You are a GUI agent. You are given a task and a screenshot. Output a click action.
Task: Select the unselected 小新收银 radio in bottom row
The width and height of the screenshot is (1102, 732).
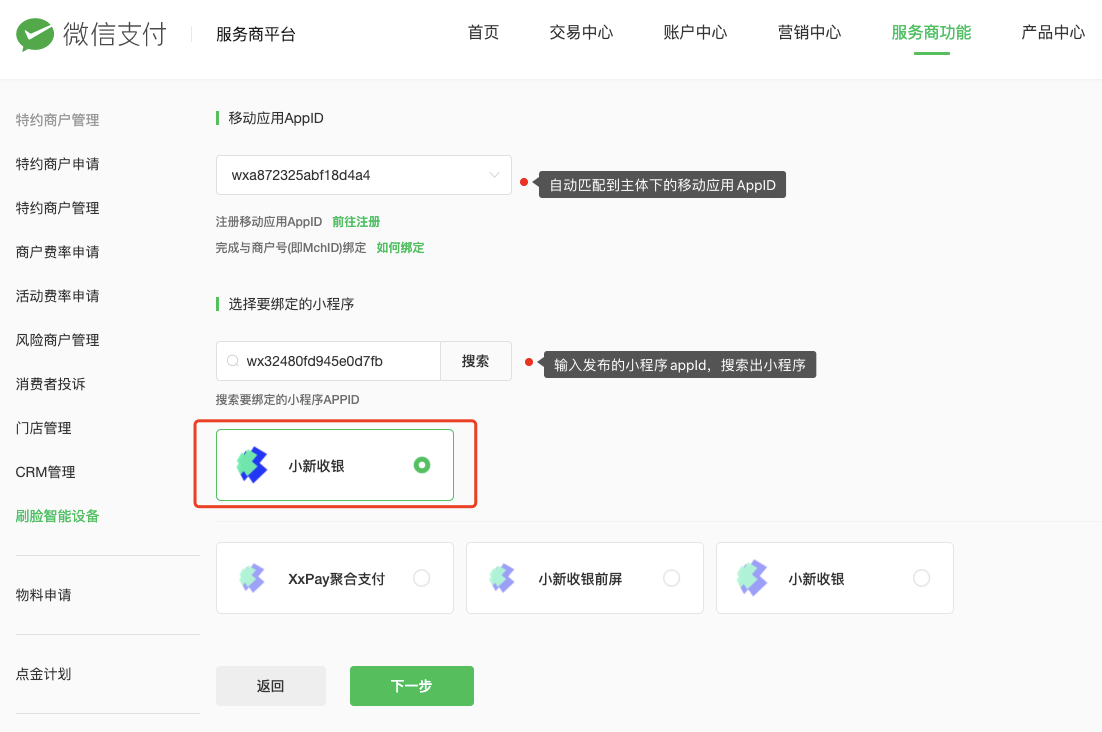pyautogui.click(x=921, y=578)
